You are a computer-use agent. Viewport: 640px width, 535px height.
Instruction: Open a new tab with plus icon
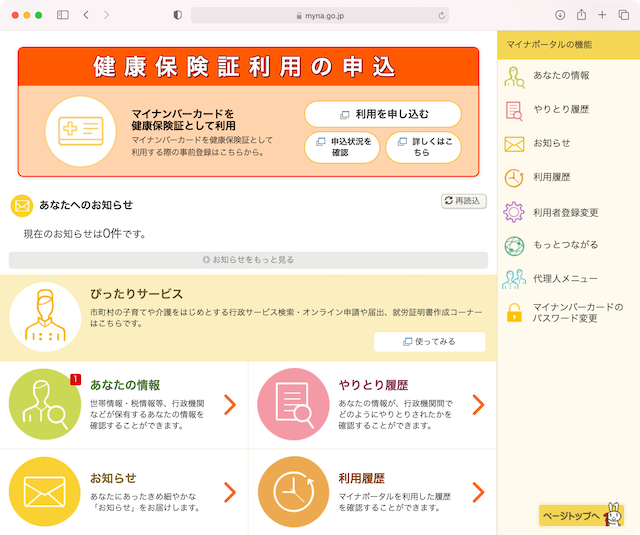(x=602, y=15)
